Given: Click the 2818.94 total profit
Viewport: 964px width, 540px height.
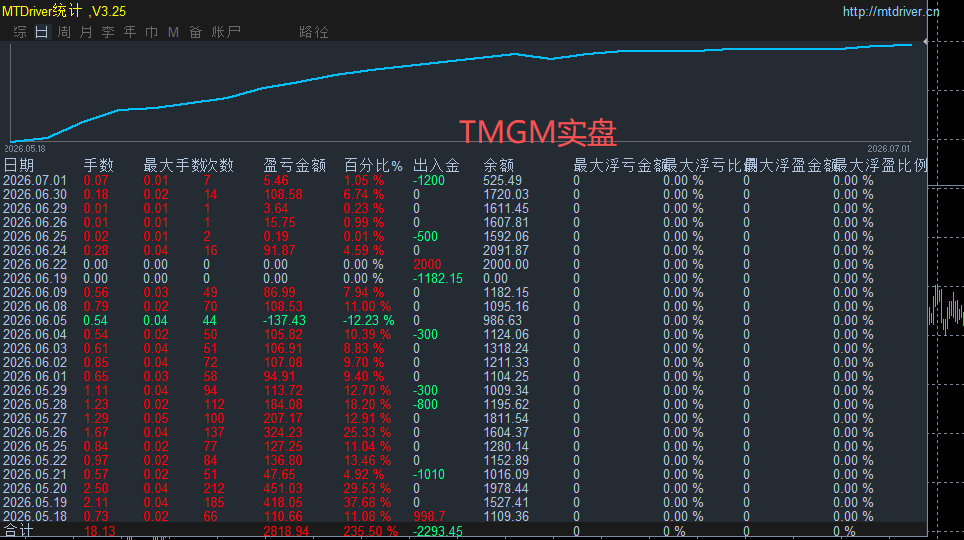Looking at the screenshot, I should 286,531.
